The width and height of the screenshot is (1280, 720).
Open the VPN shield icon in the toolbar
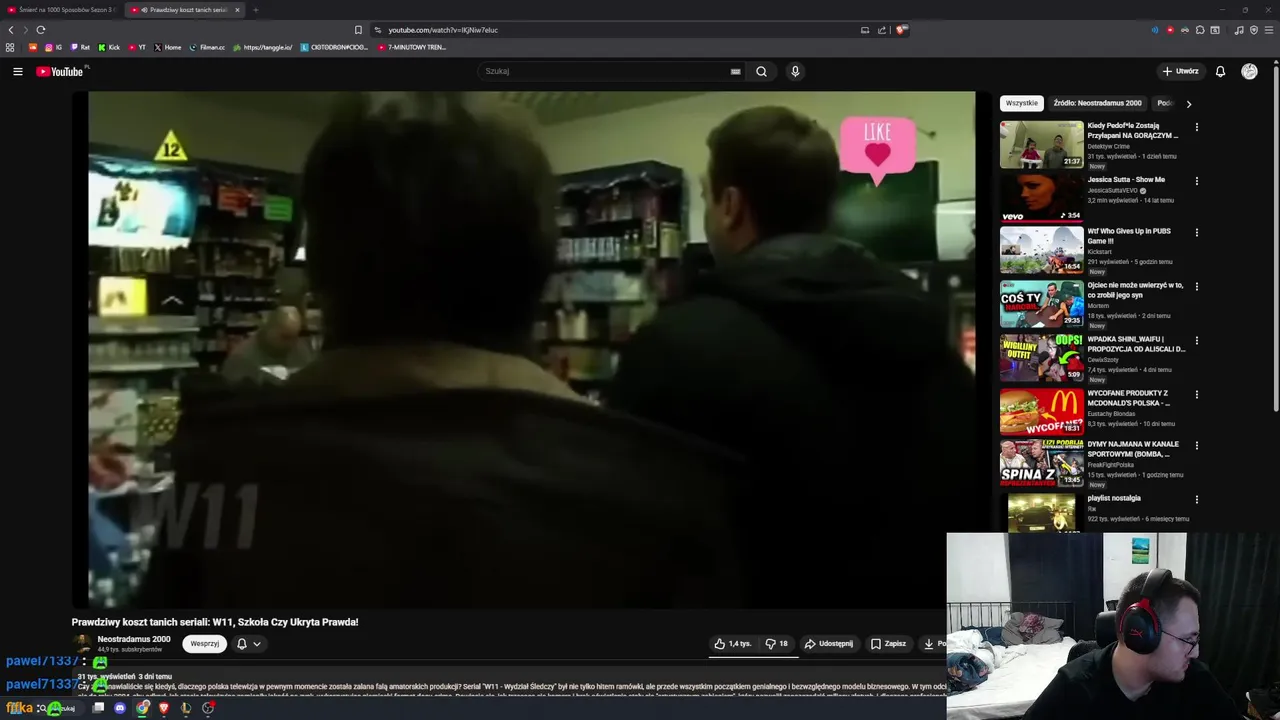(x=1254, y=30)
